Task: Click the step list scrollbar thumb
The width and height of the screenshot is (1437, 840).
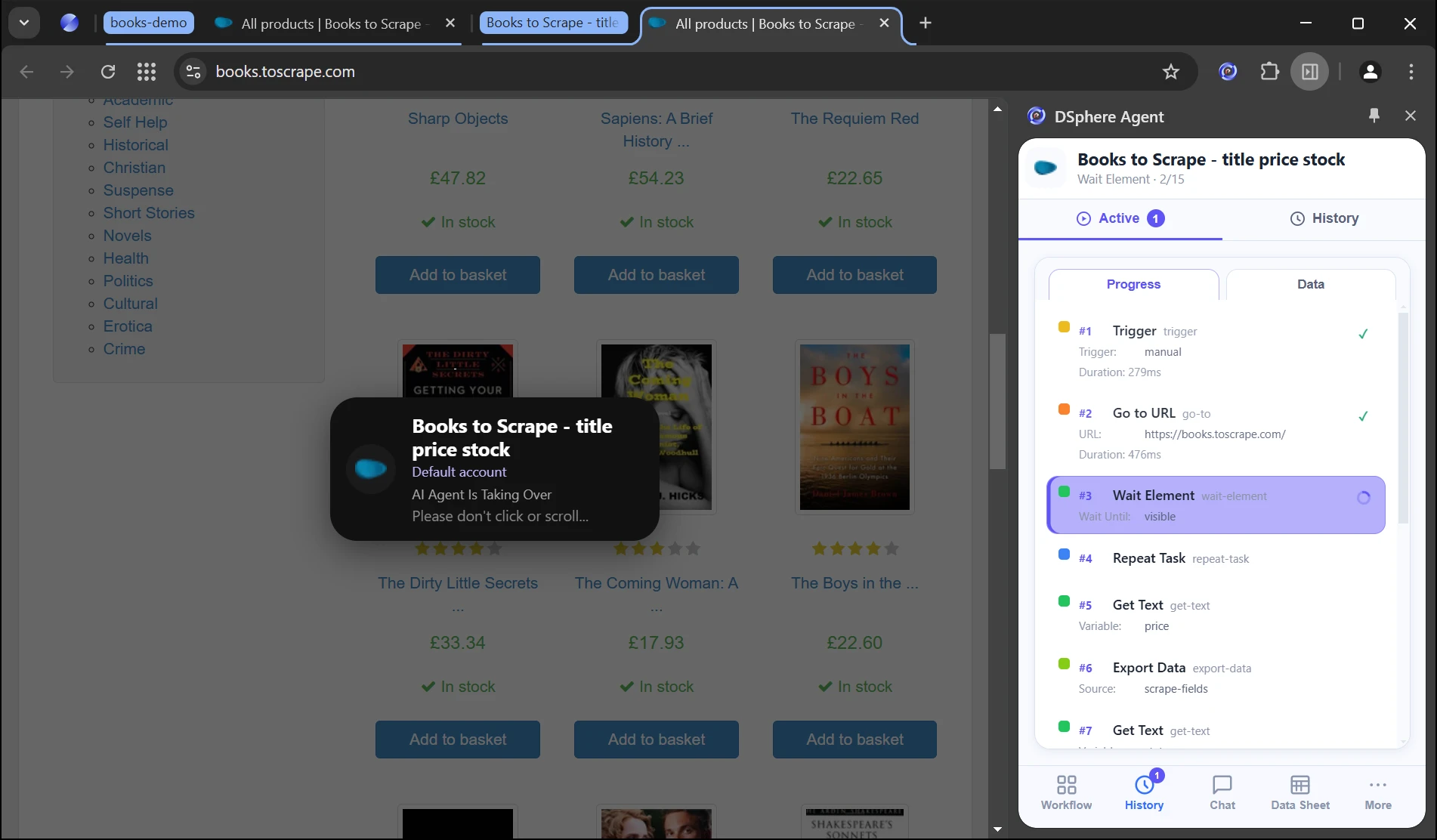Action: (x=1403, y=417)
